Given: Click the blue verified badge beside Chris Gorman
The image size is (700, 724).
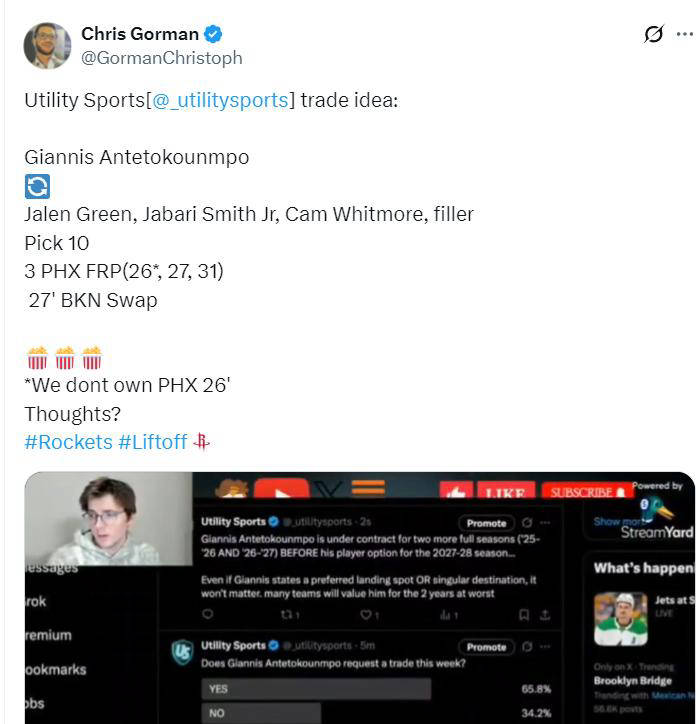Looking at the screenshot, I should tap(213, 34).
